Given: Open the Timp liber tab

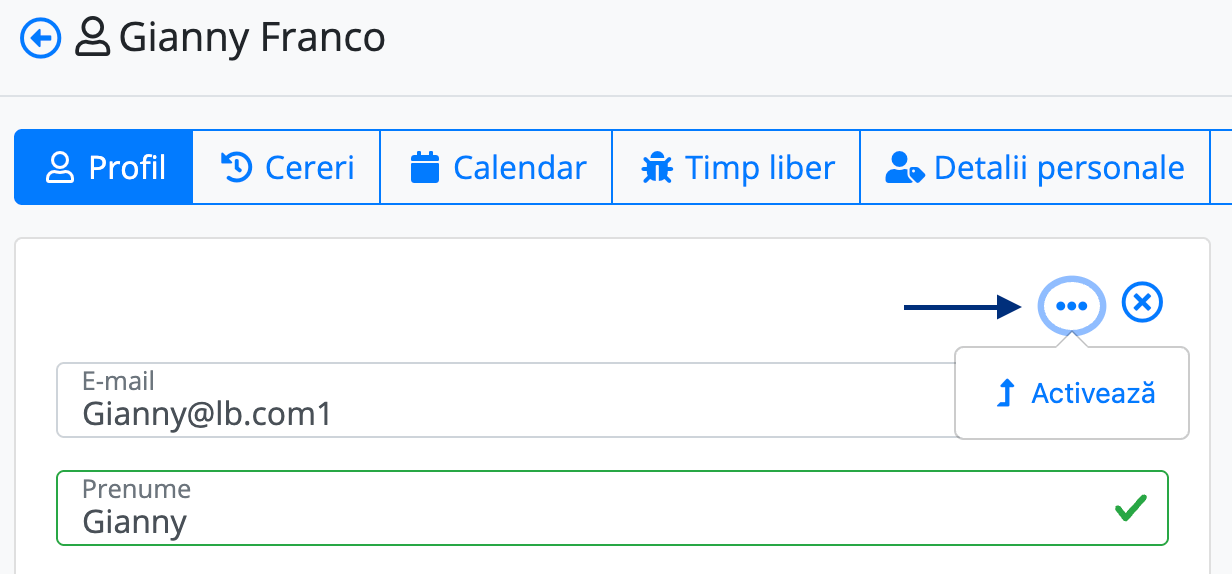Looking at the screenshot, I should 736,167.
